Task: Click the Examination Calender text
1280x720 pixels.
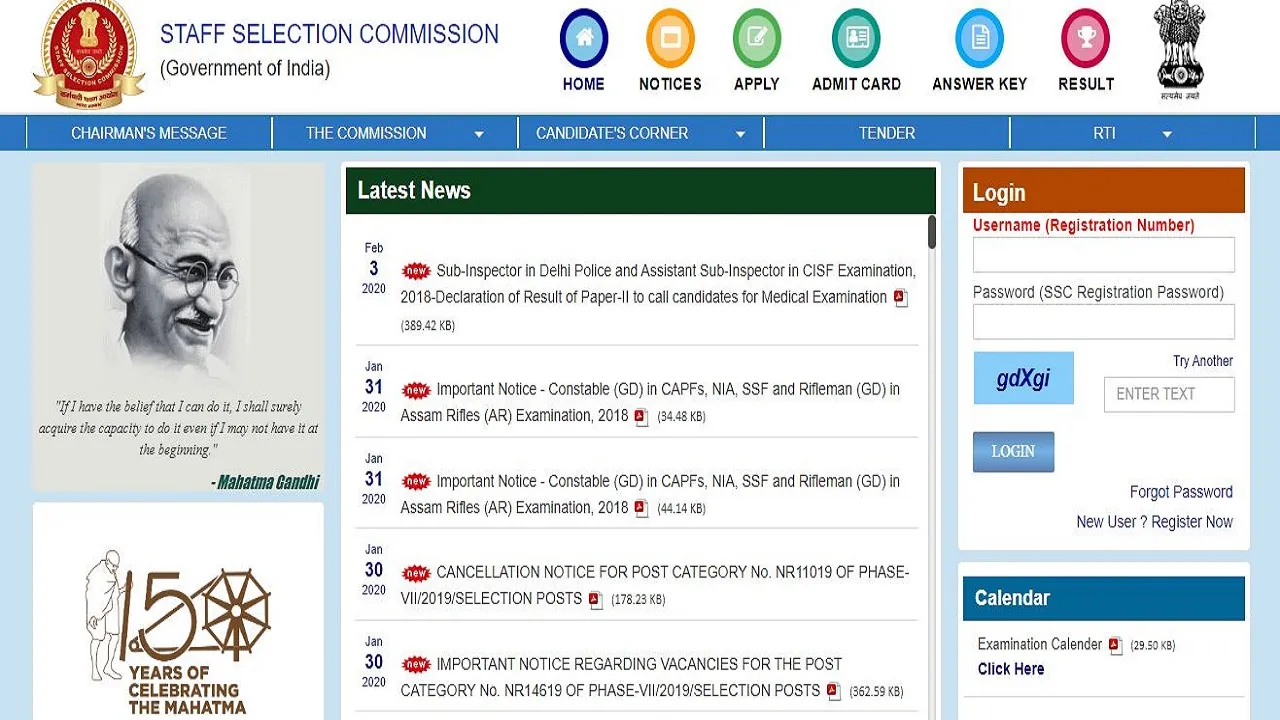Action: tap(1040, 644)
